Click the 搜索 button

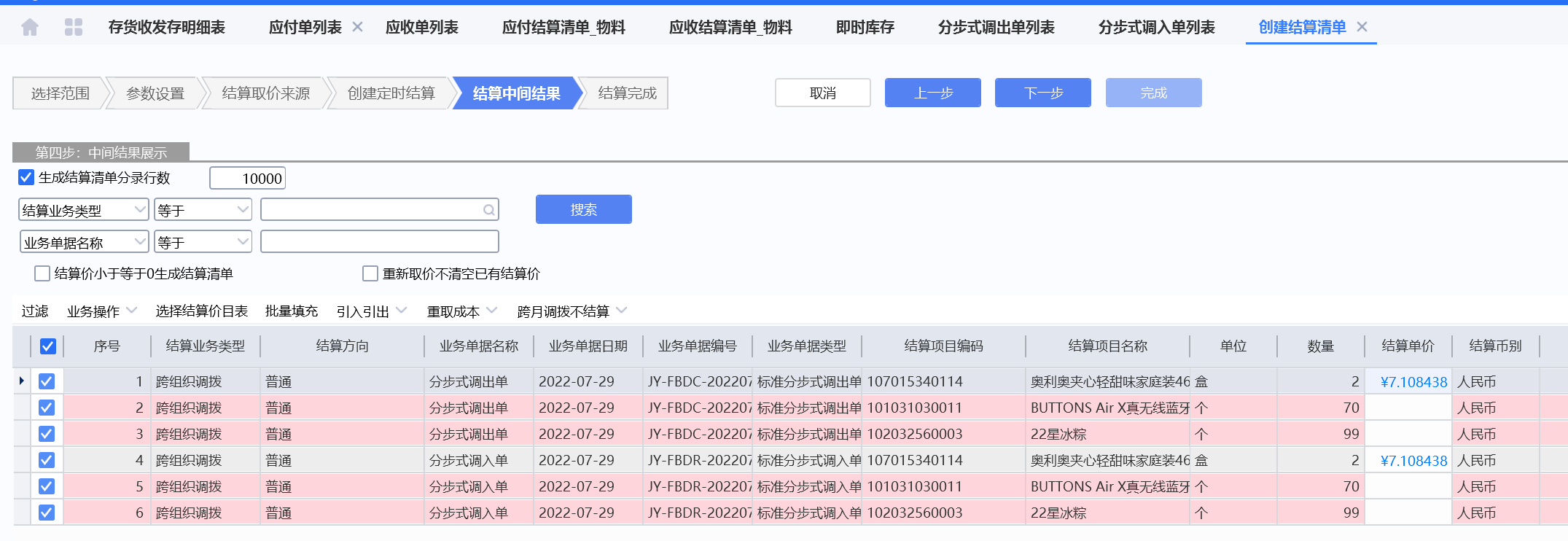click(584, 209)
